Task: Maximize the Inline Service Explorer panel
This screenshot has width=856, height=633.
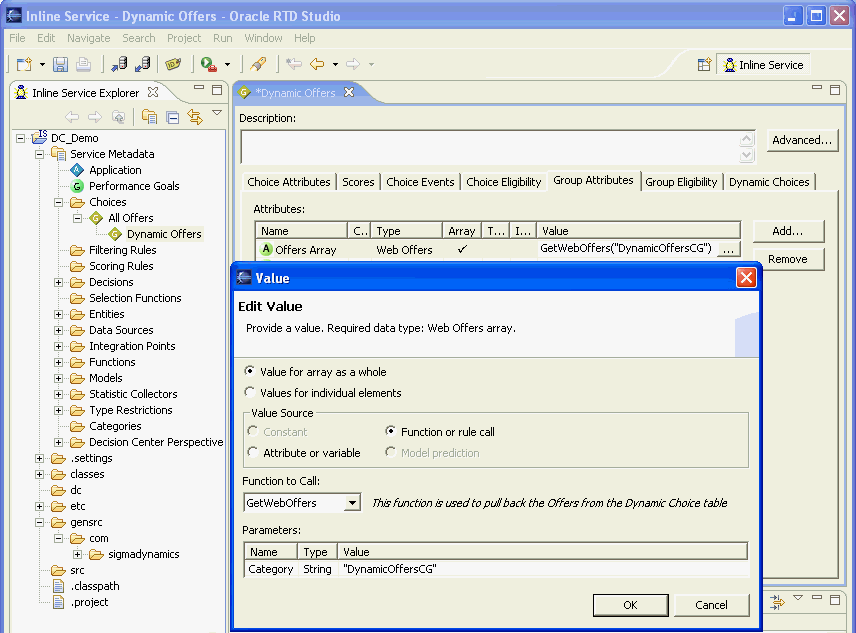Action: click(217, 89)
